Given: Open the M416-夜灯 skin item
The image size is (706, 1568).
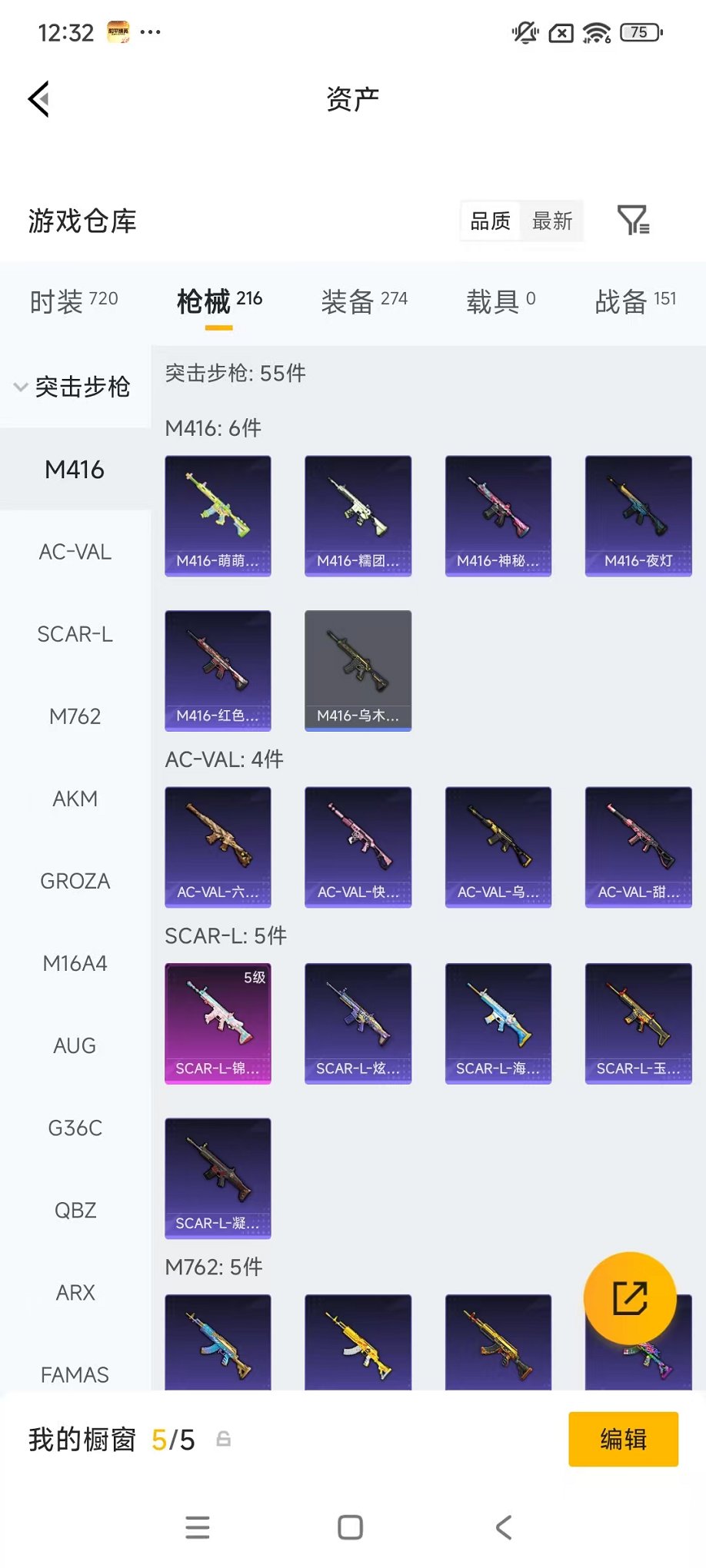Looking at the screenshot, I should (638, 516).
